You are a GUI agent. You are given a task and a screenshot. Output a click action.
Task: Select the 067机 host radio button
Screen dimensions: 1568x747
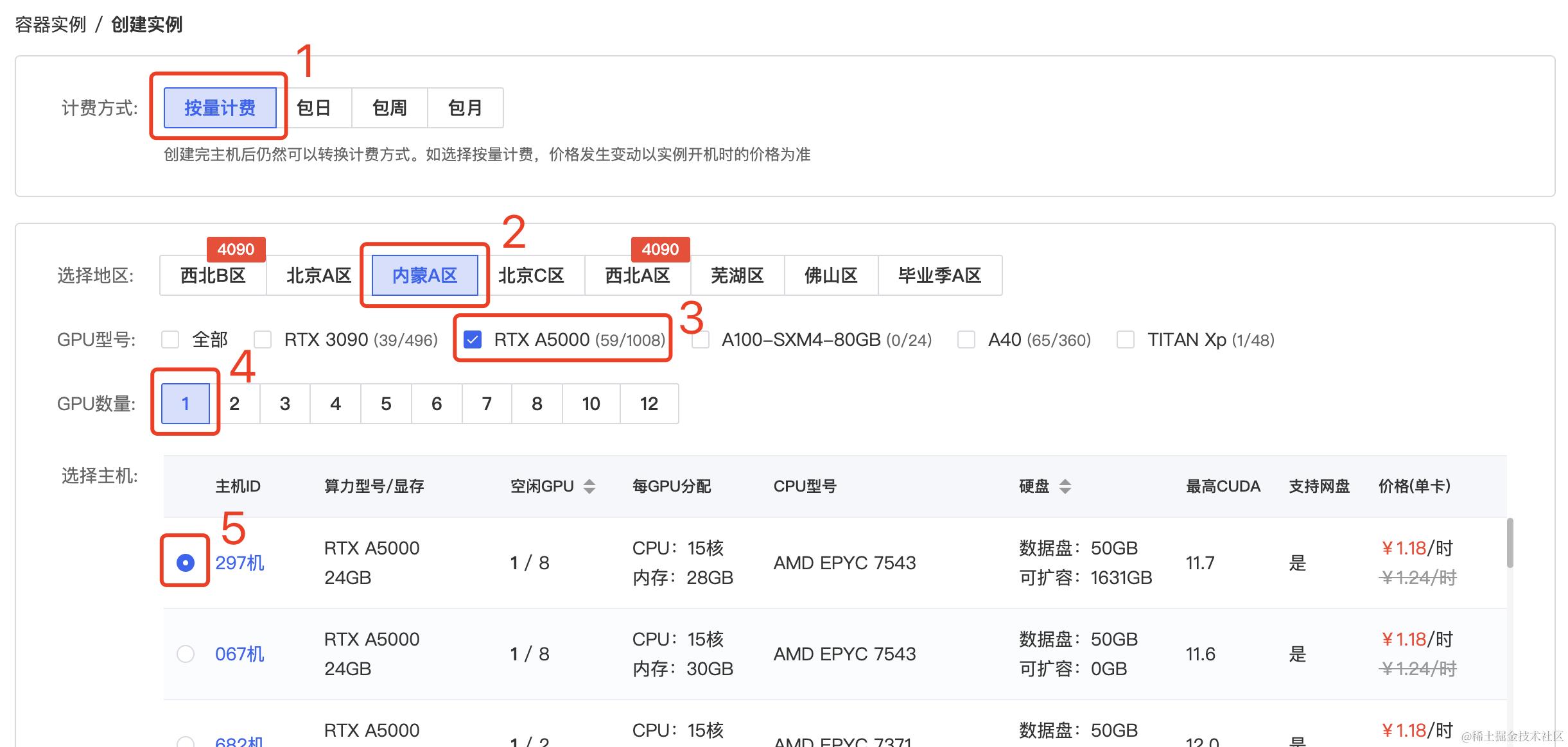click(186, 654)
